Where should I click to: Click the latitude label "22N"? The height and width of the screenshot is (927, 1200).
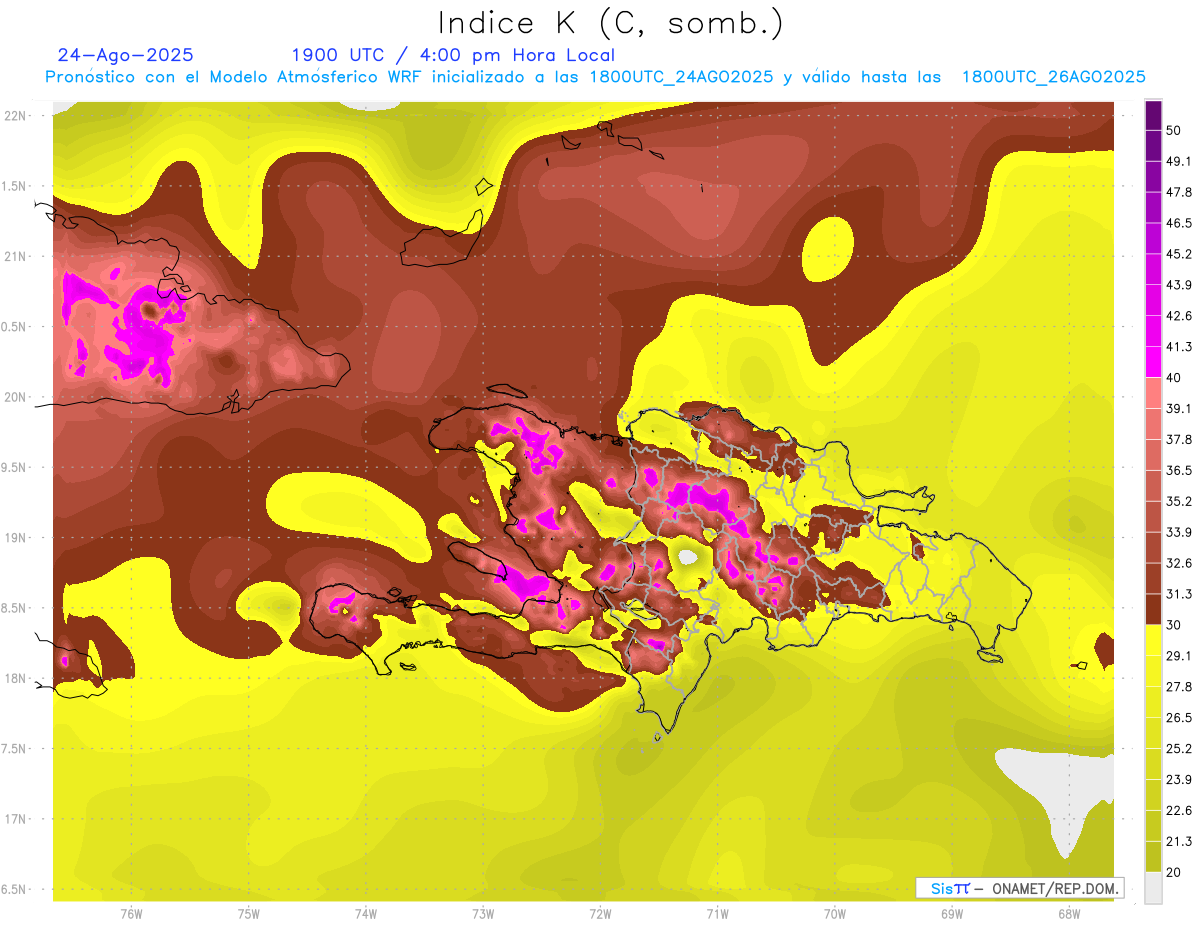15,115
